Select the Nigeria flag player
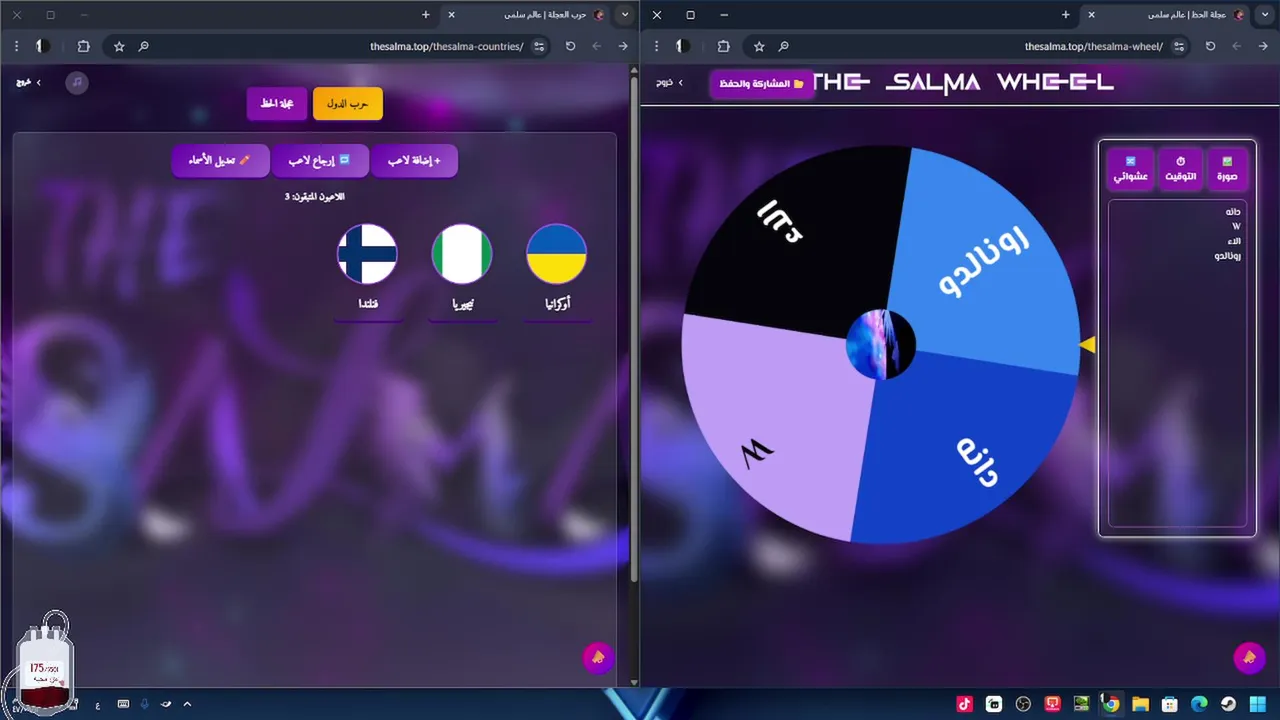 click(x=462, y=254)
